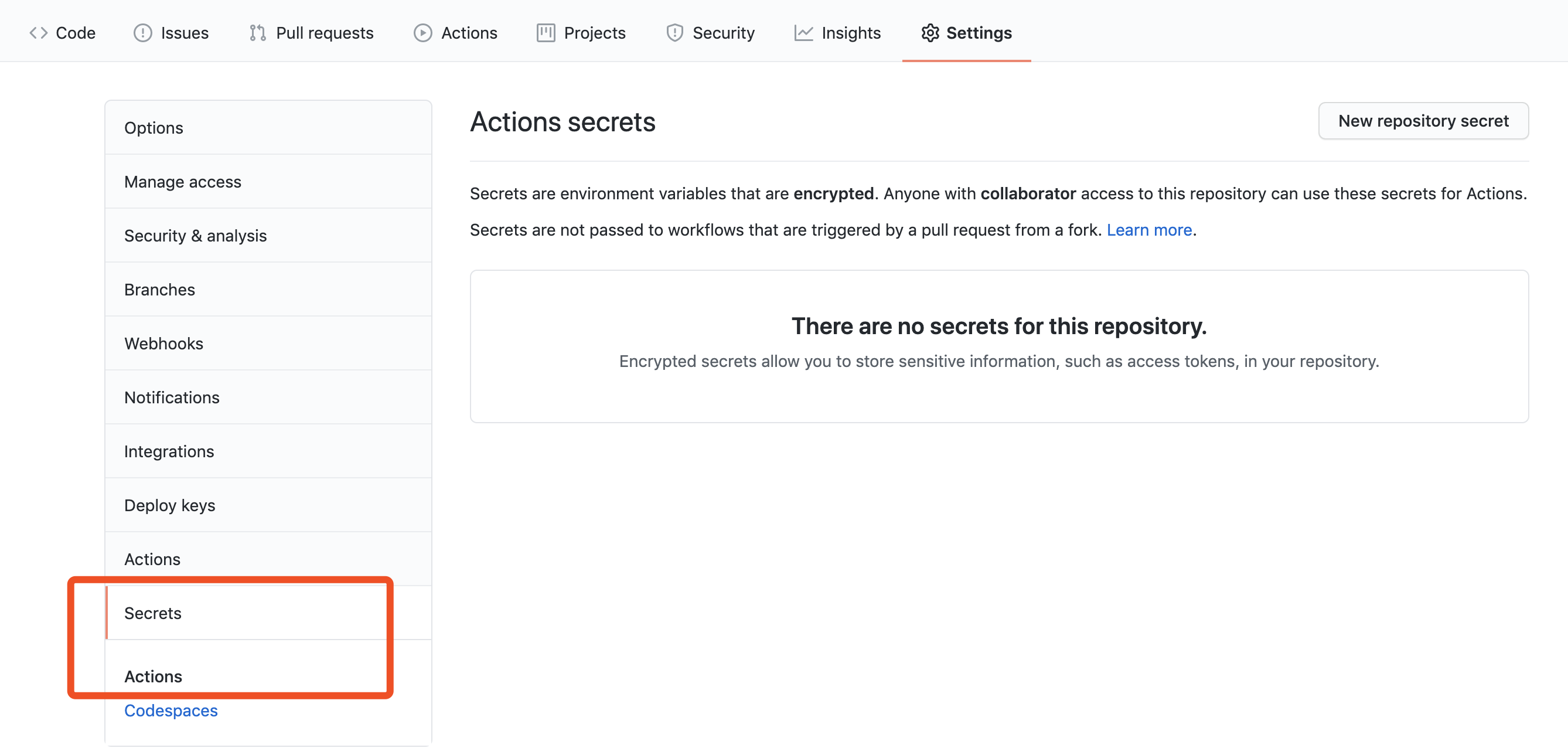
Task: Navigate to Webhooks settings
Action: (x=163, y=344)
